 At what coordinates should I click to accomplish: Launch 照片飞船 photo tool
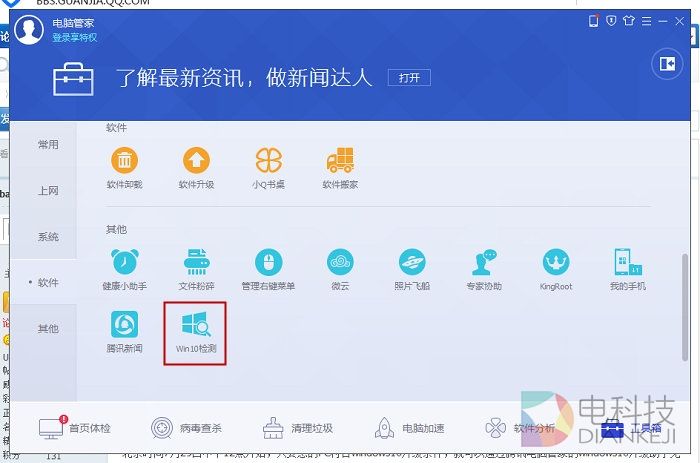click(x=412, y=270)
